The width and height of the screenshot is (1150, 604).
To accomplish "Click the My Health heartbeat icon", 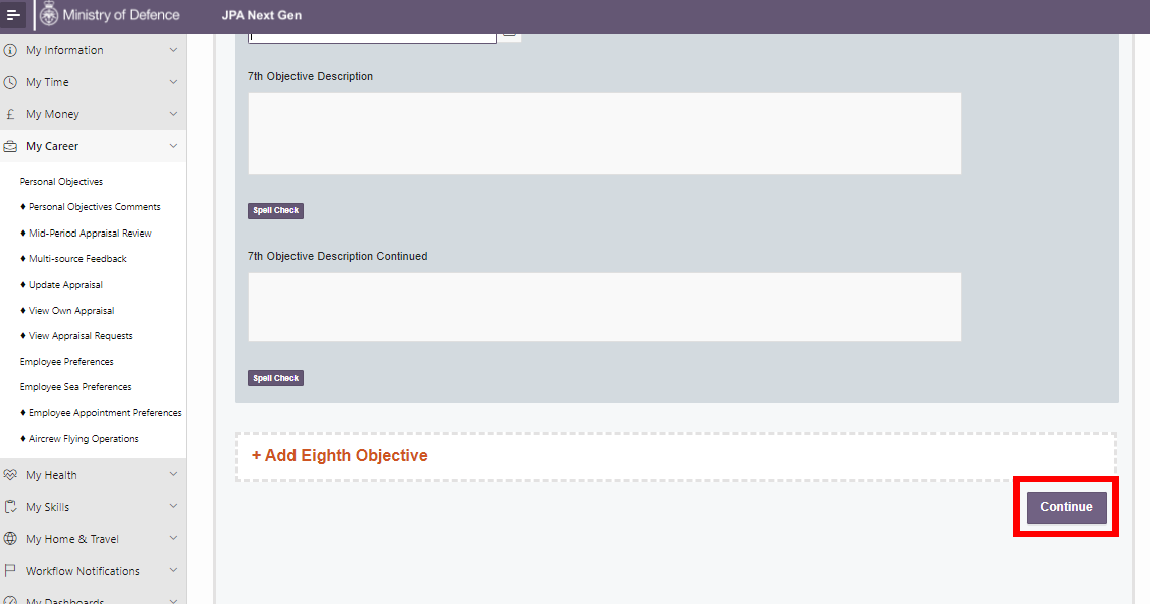I will tap(10, 475).
